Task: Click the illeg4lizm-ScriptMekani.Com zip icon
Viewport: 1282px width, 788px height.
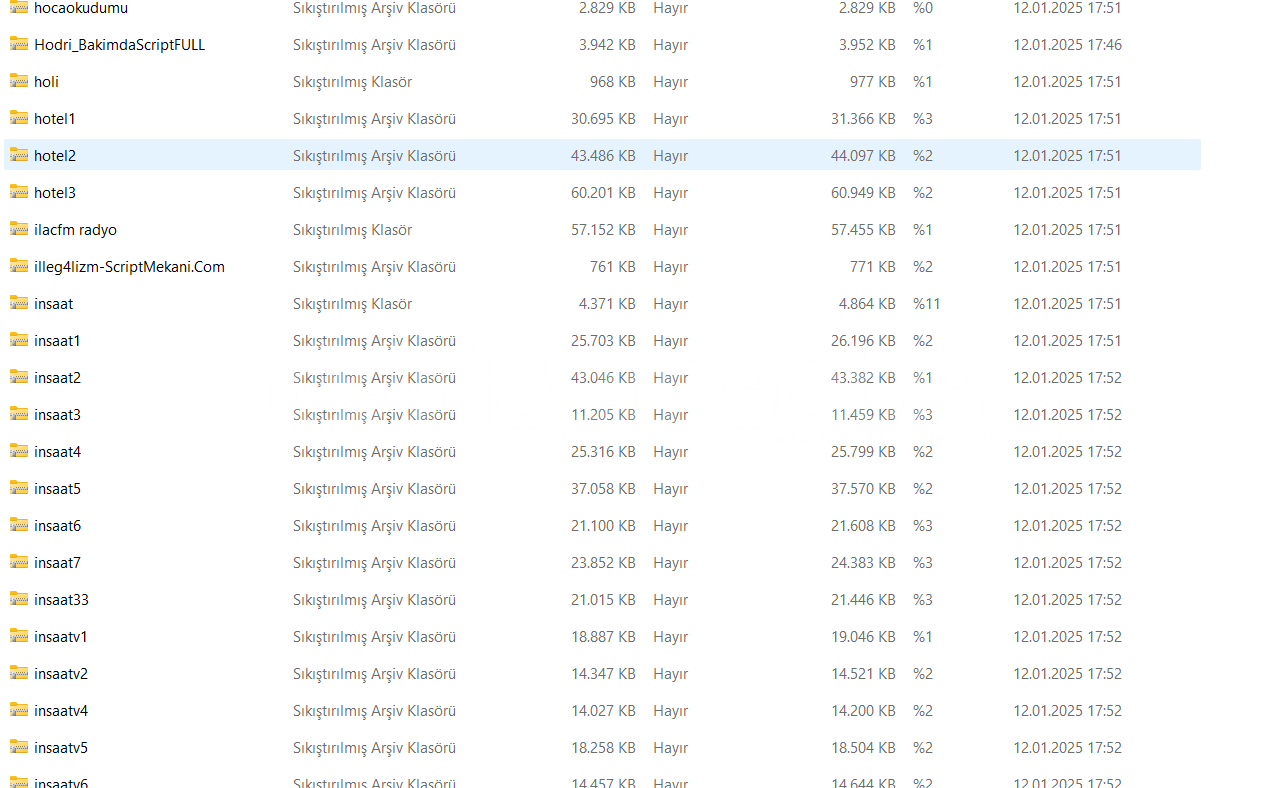Action: coord(19,266)
